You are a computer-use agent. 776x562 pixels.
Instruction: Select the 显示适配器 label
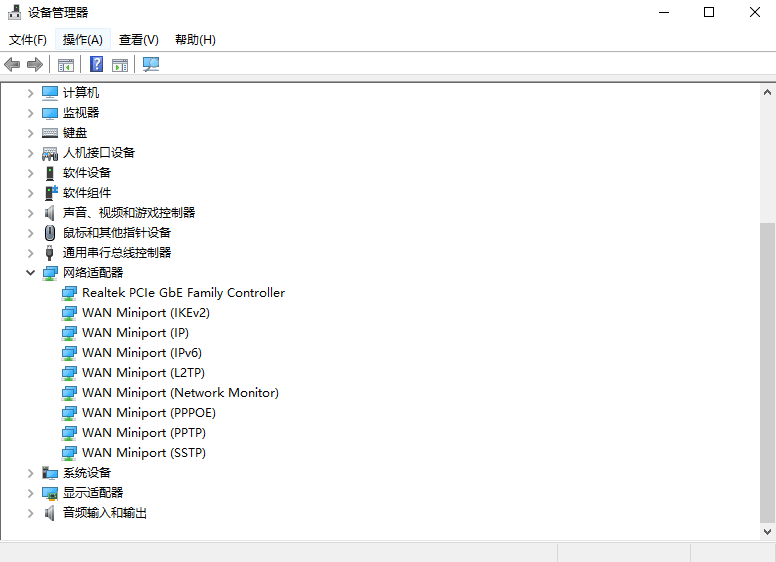[93, 493]
